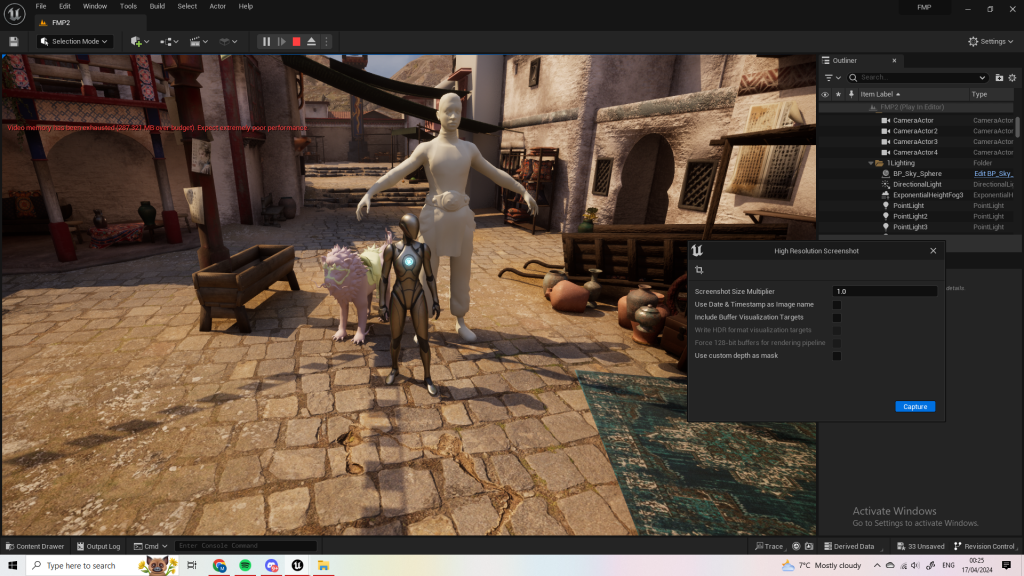Open the Cmd console type dropdown
Image resolution: width=1024 pixels, height=576 pixels.
pos(150,546)
